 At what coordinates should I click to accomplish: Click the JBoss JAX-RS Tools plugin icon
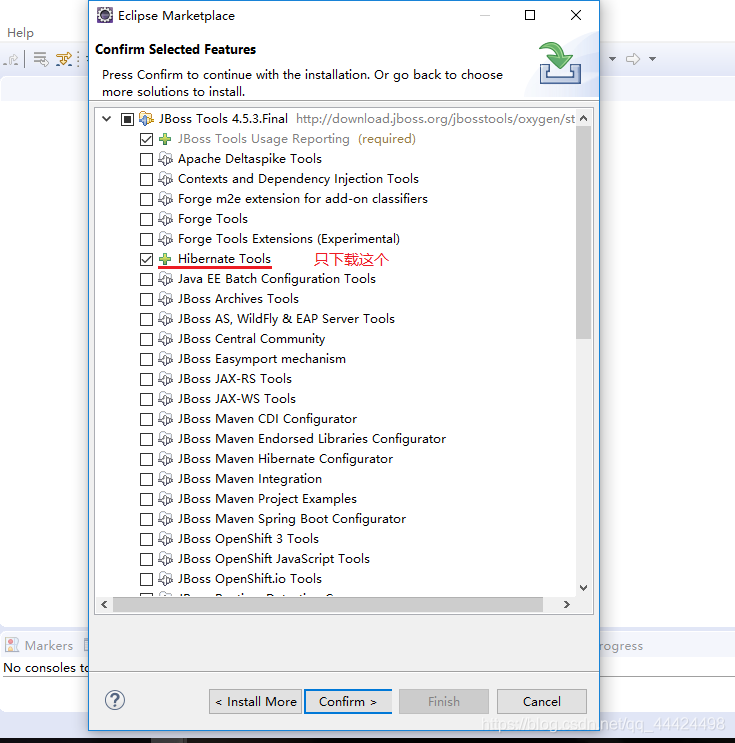pos(165,379)
